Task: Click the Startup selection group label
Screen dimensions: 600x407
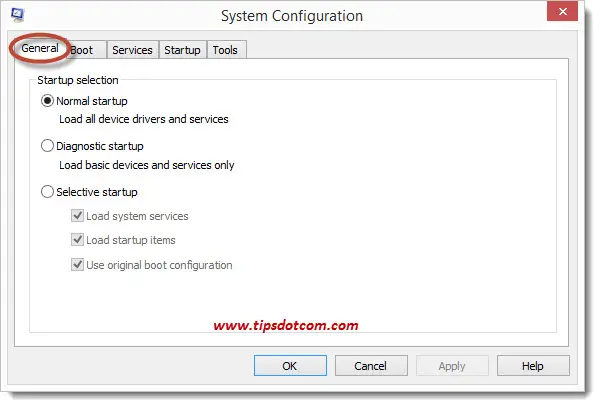Action: click(x=78, y=80)
